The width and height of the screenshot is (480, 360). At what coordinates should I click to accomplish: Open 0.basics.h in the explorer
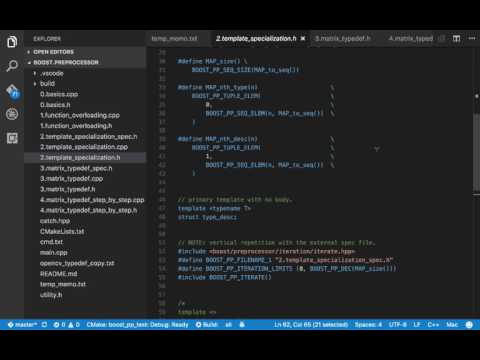tap(55, 105)
